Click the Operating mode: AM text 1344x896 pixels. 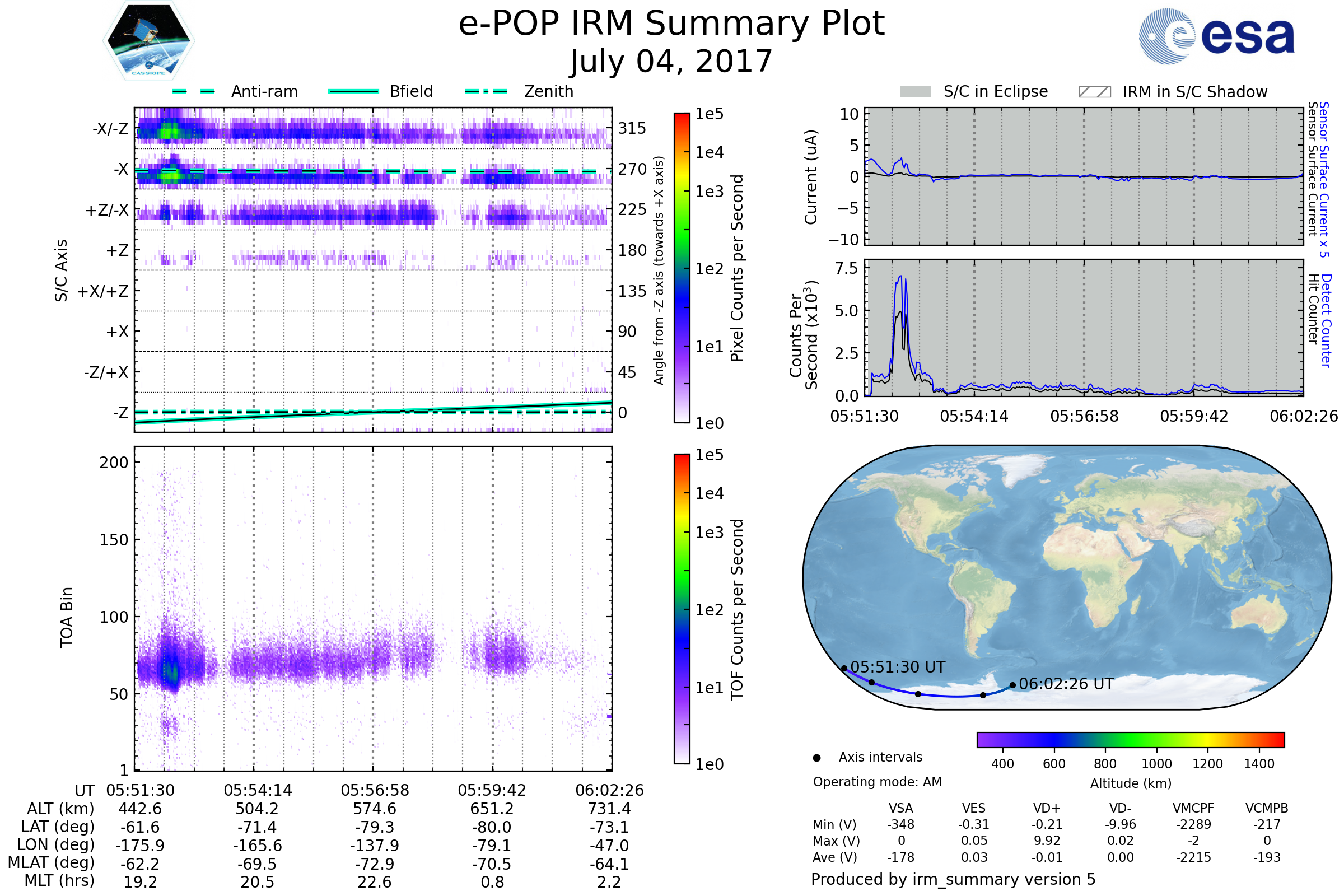click(x=877, y=782)
